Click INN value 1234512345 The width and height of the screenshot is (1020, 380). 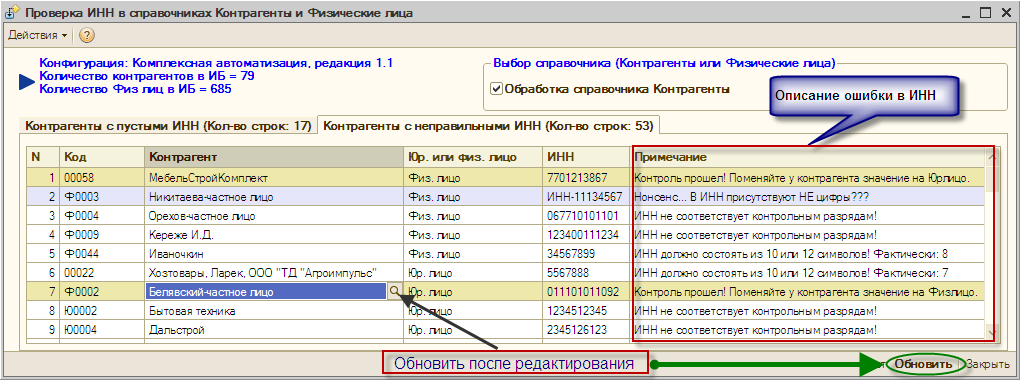(x=586, y=311)
